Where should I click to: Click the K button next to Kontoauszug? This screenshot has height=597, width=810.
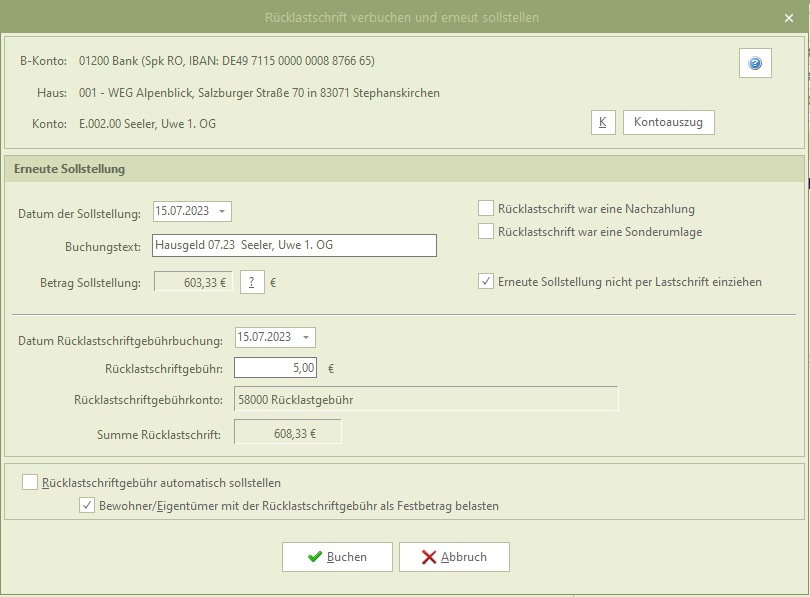602,122
